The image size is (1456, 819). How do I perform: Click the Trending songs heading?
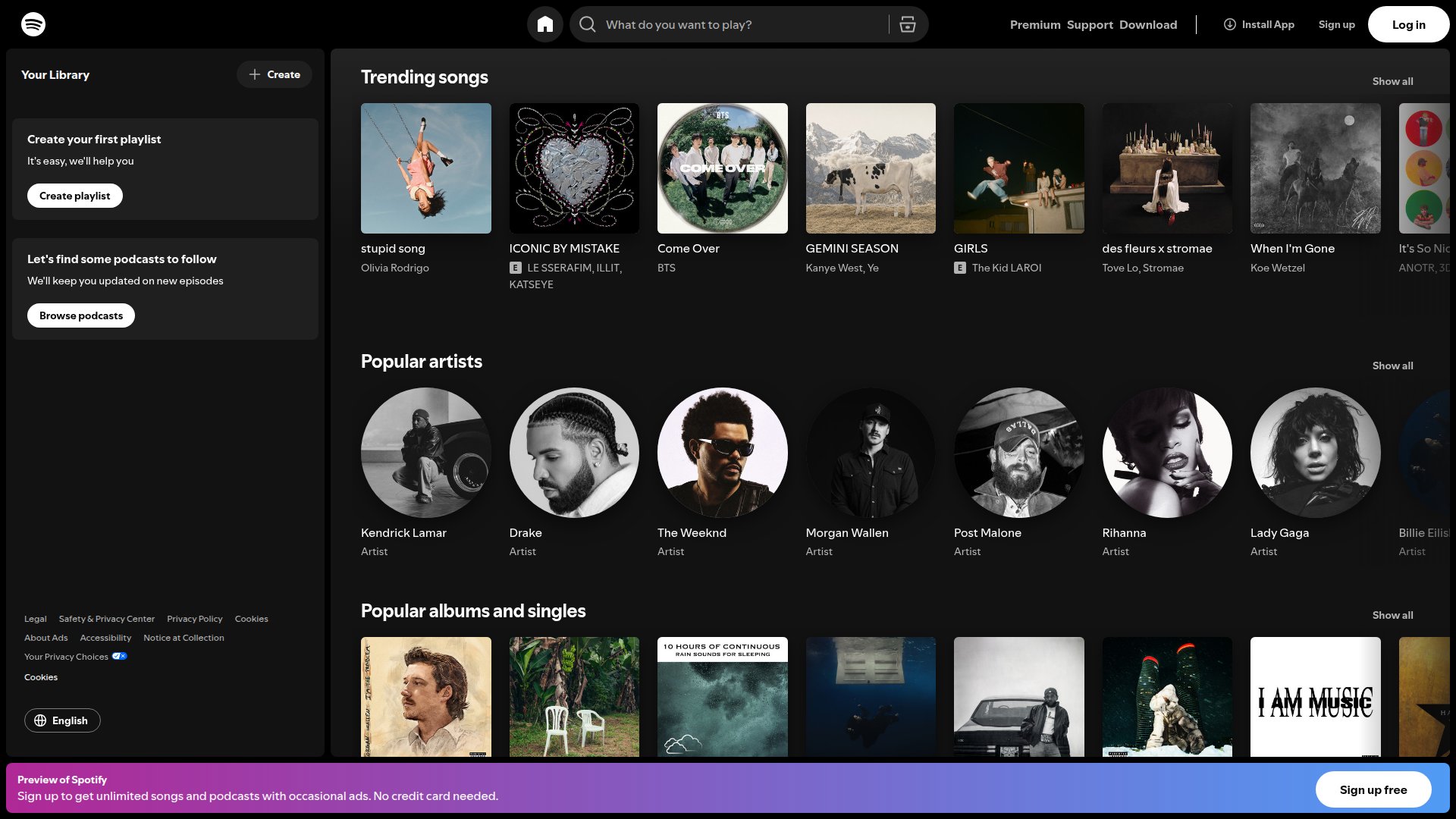click(x=425, y=77)
